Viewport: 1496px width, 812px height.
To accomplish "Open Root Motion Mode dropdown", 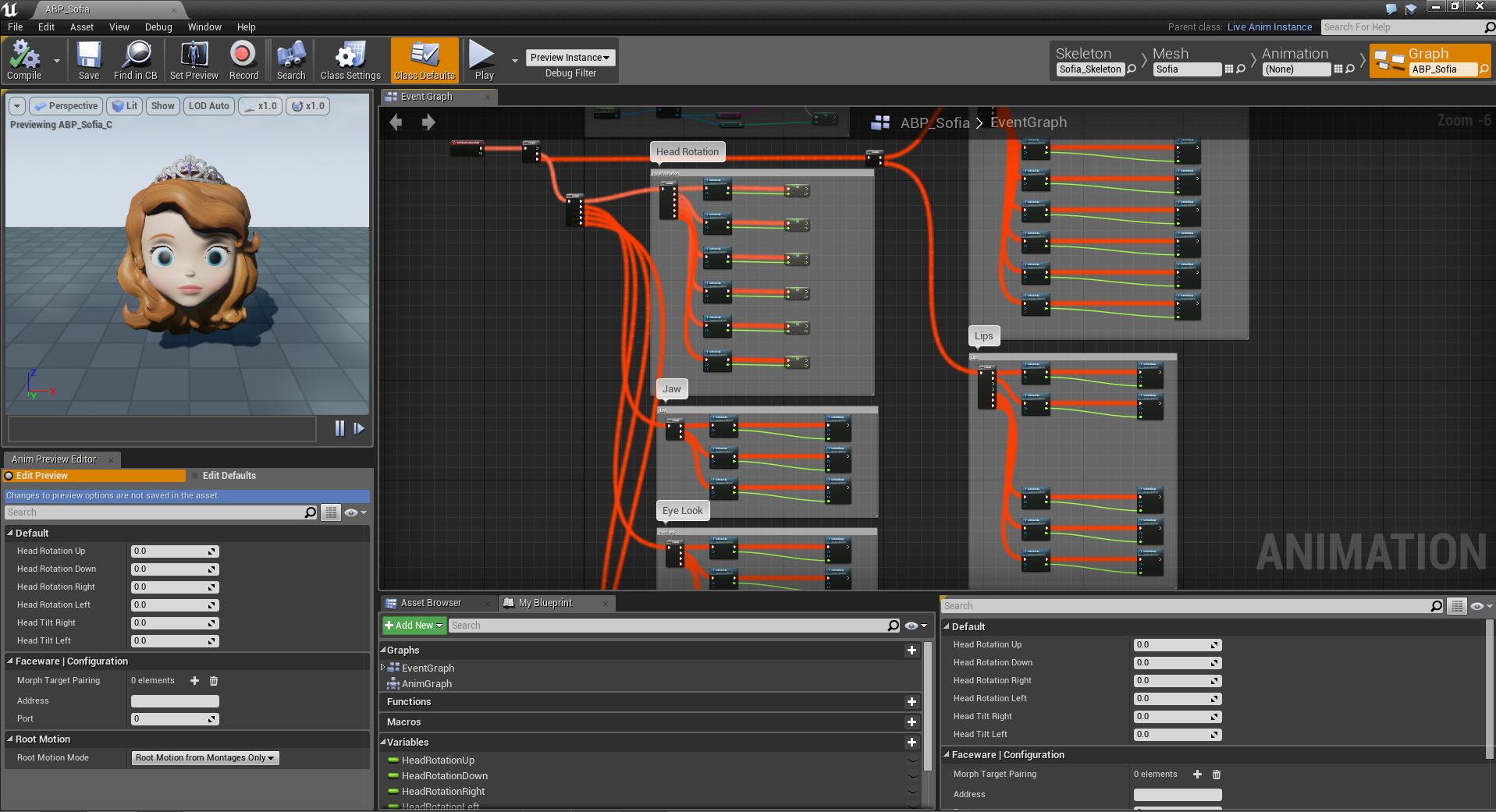I will click(204, 757).
